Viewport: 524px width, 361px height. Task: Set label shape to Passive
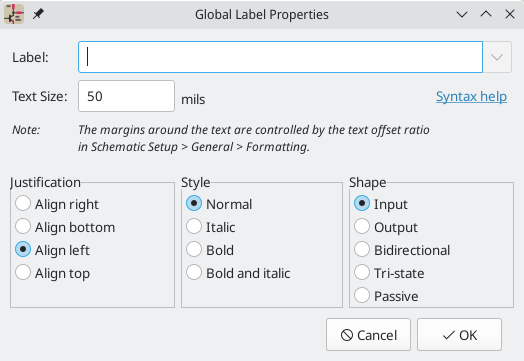pyautogui.click(x=386, y=296)
